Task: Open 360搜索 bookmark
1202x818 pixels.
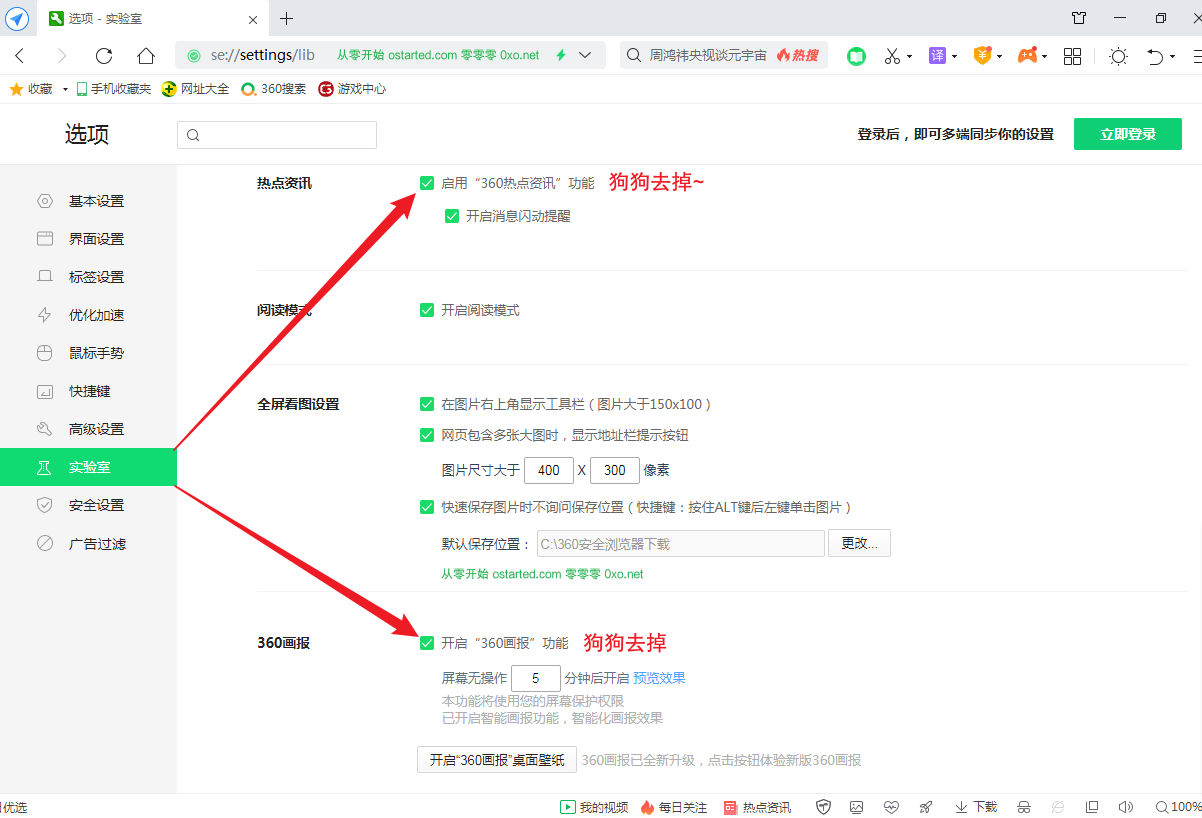Action: click(x=274, y=89)
